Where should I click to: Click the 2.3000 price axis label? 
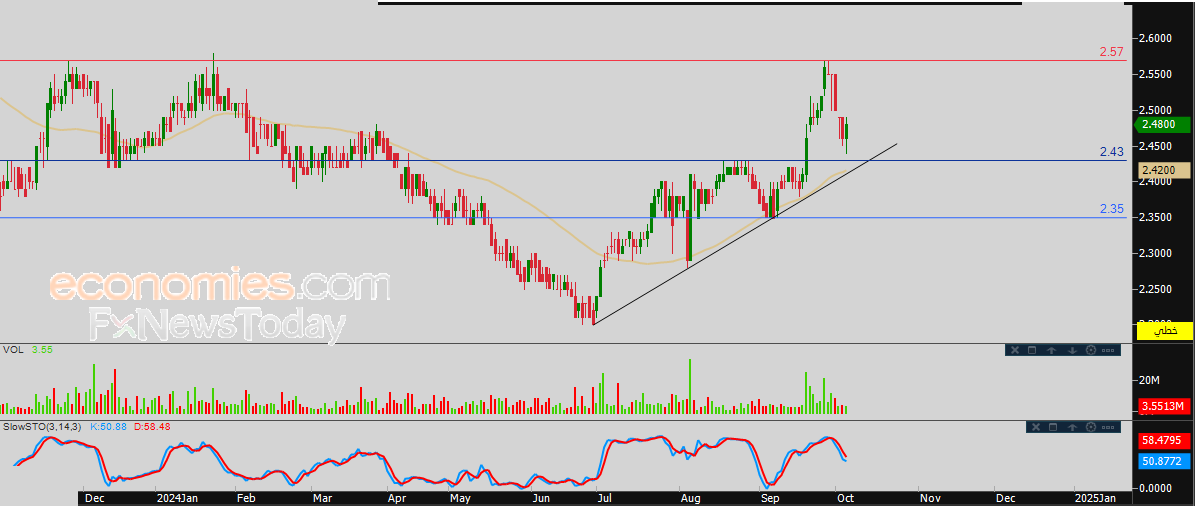click(1155, 253)
